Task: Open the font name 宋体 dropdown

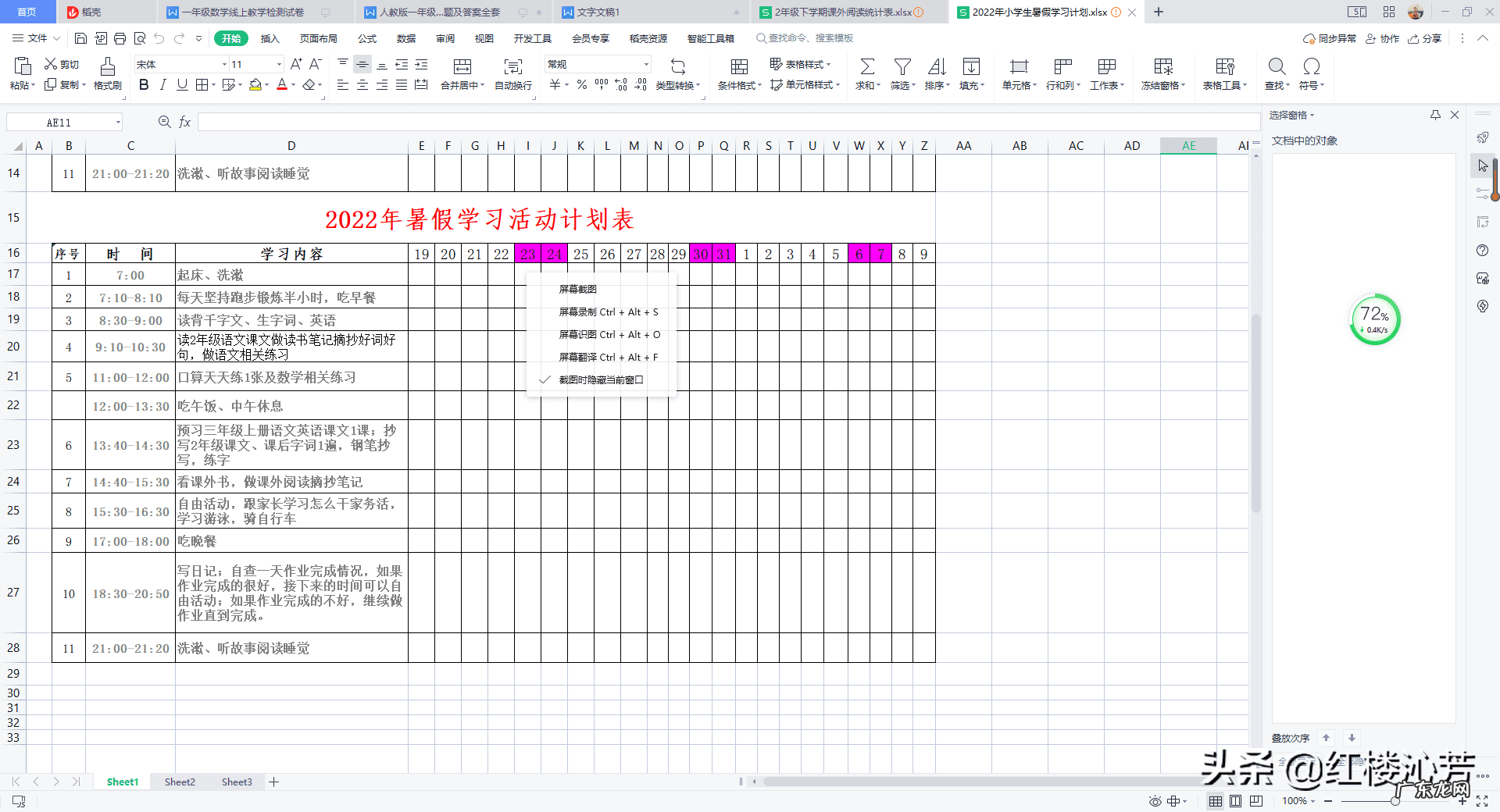Action: tap(224, 65)
